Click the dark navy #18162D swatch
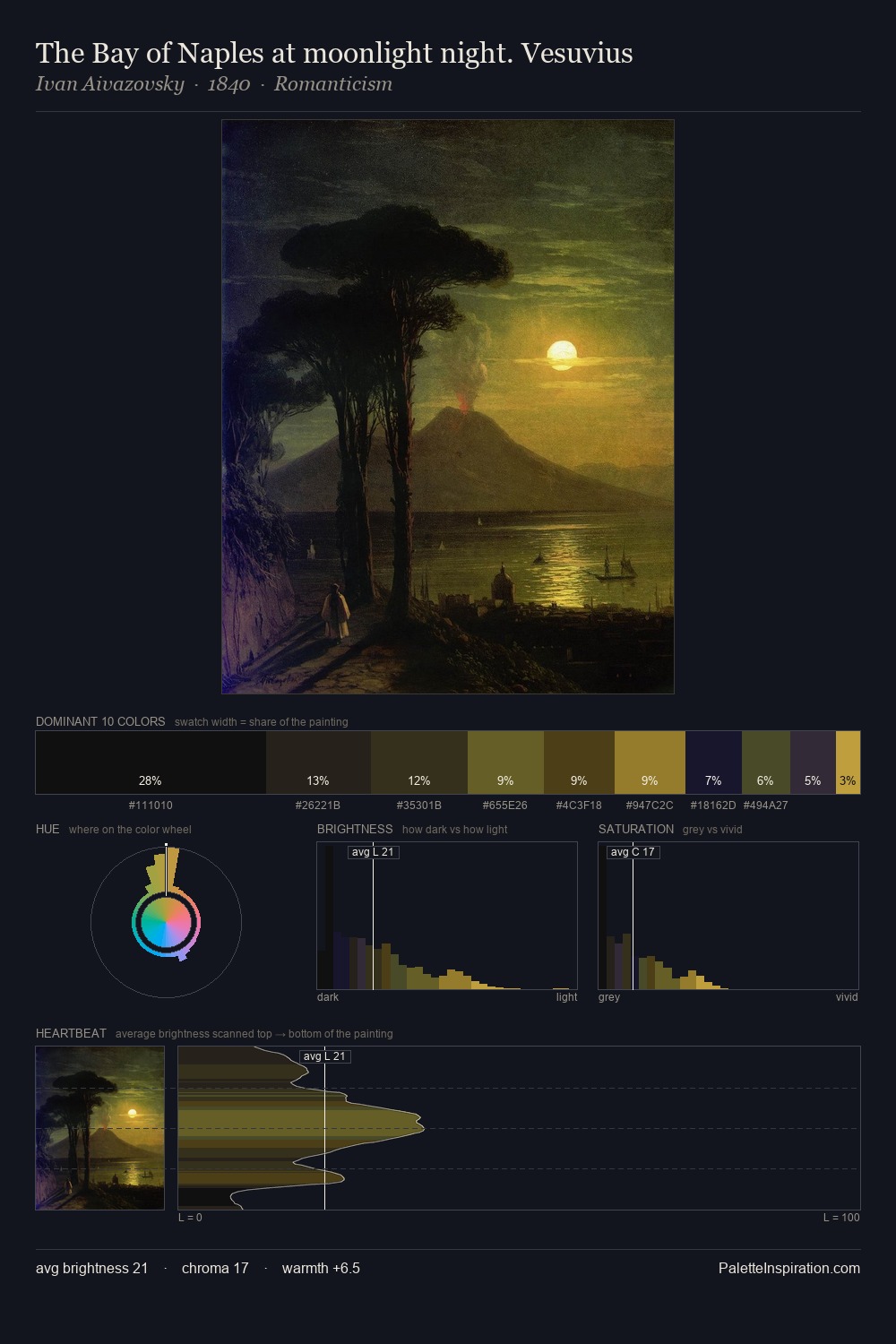Viewport: 896px width, 1344px height. pos(713,762)
